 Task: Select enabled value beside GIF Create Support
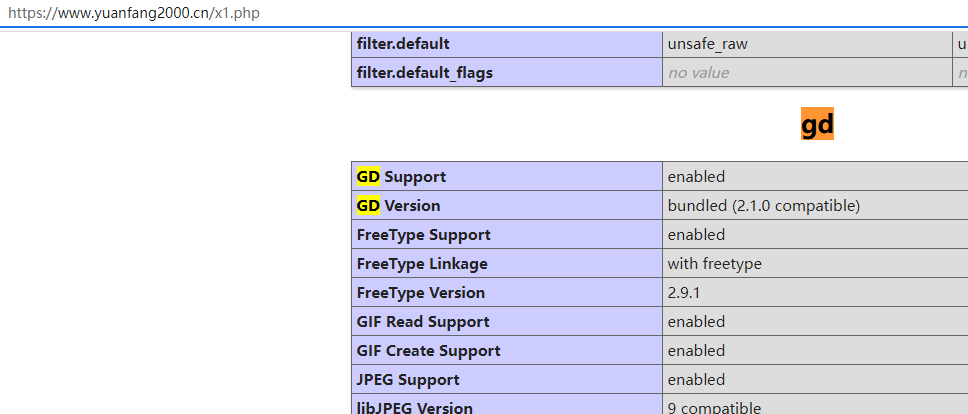pyautogui.click(x=696, y=350)
